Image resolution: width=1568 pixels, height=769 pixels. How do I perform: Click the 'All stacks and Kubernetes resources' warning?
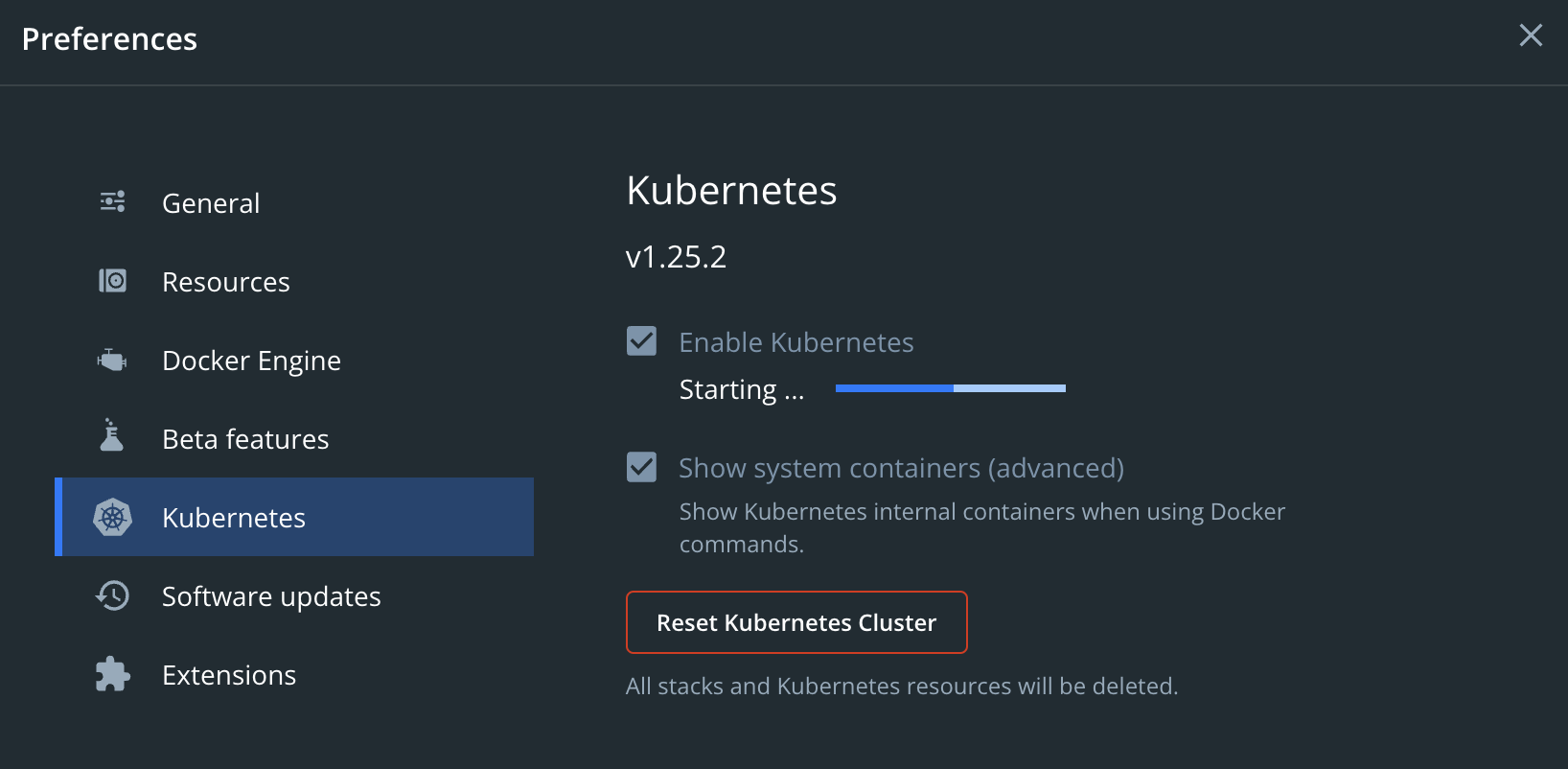point(902,687)
